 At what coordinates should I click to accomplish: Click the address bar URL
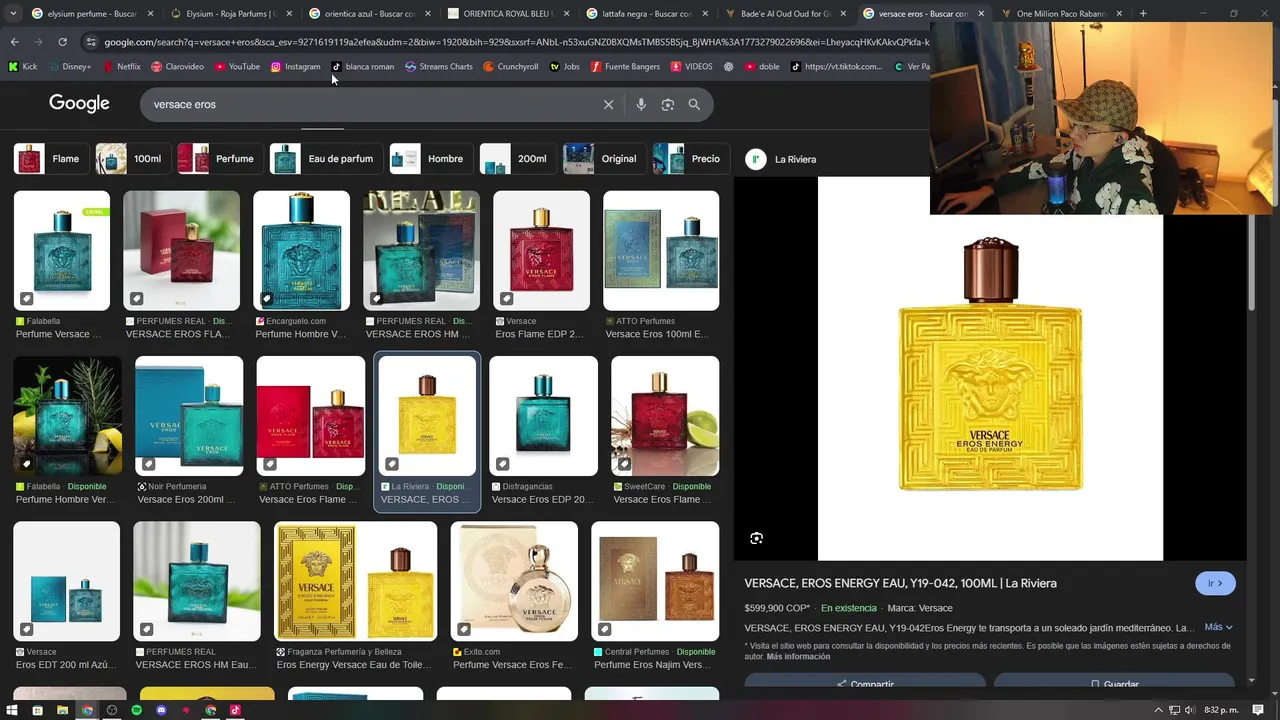pyautogui.click(x=516, y=42)
